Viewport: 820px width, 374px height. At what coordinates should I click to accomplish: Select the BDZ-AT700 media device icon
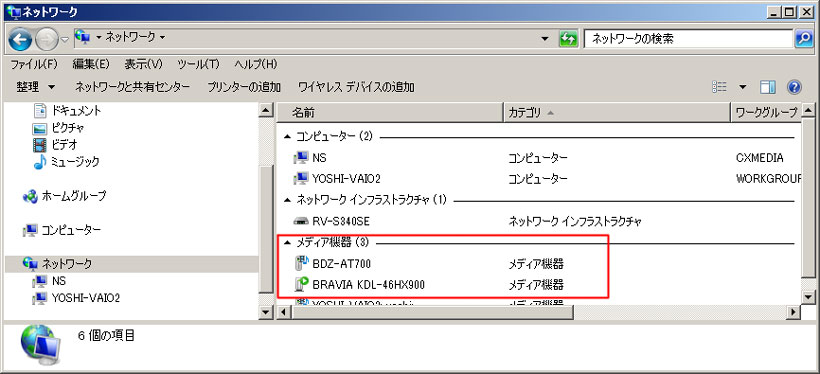pyautogui.click(x=302, y=264)
